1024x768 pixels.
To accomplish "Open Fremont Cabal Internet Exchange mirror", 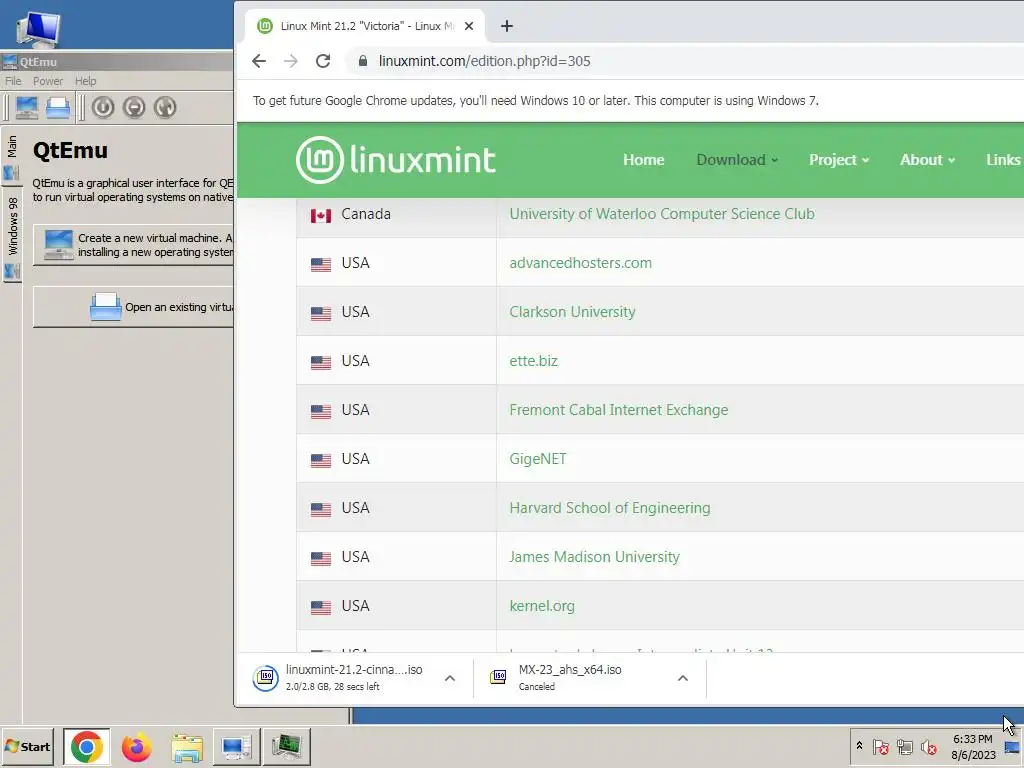I will [618, 410].
